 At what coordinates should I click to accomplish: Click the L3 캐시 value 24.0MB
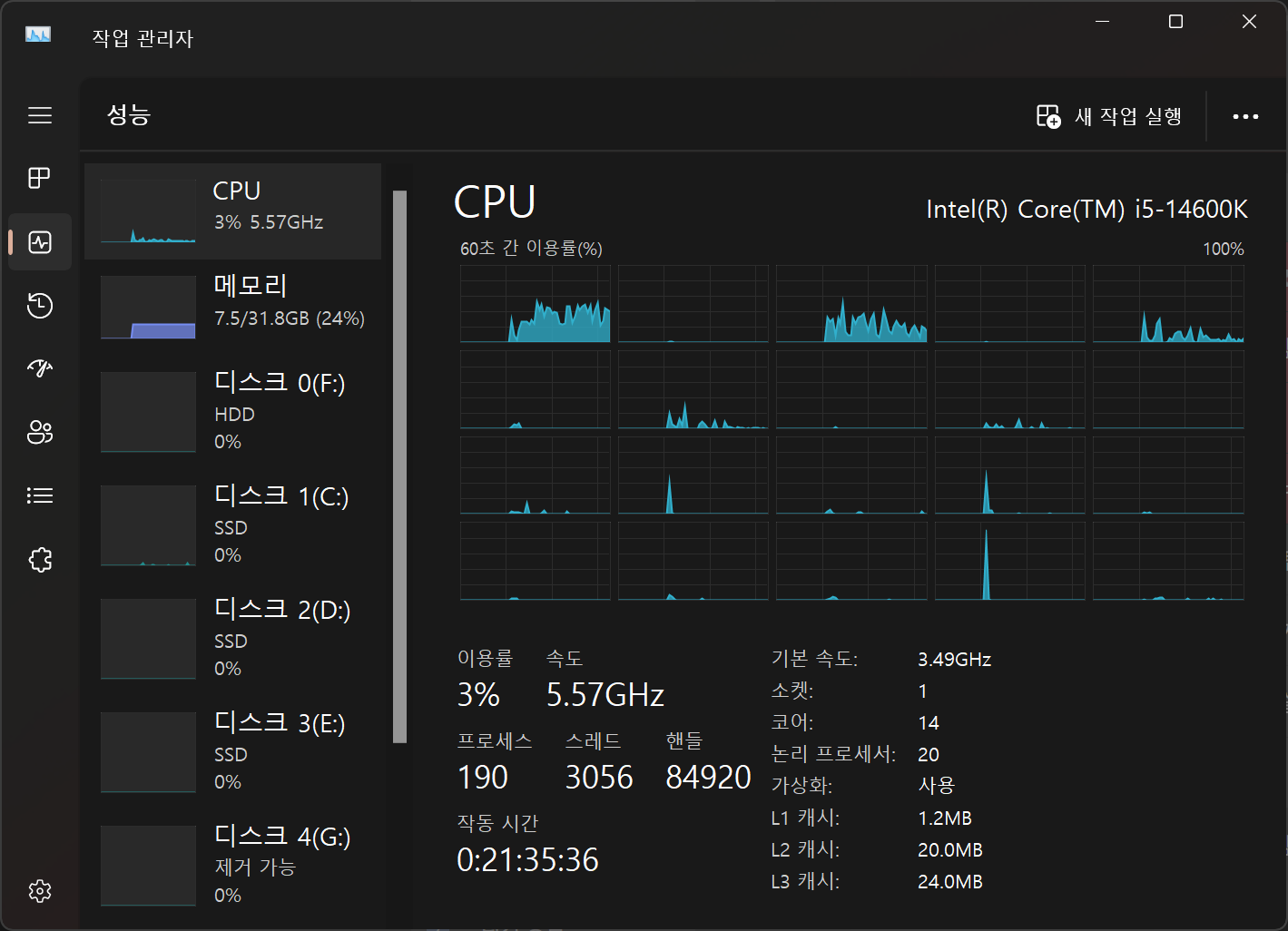coord(950,882)
